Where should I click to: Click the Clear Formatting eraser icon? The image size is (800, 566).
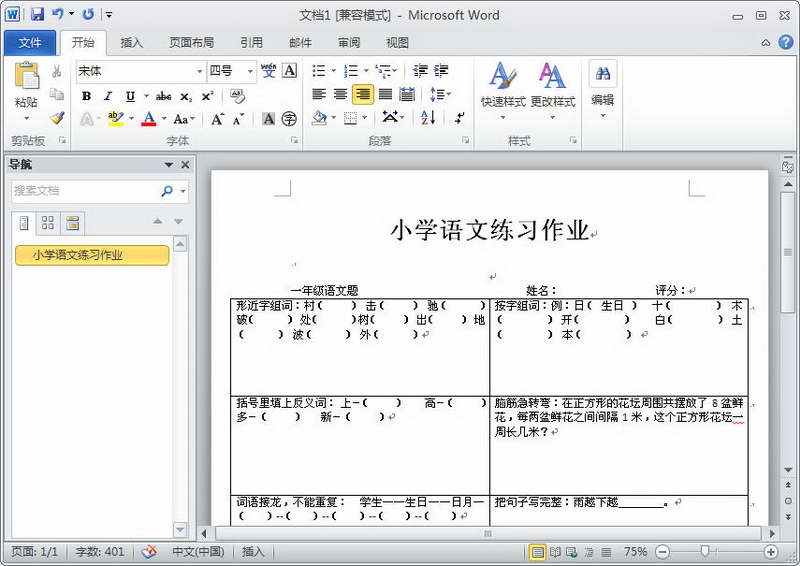(237, 96)
